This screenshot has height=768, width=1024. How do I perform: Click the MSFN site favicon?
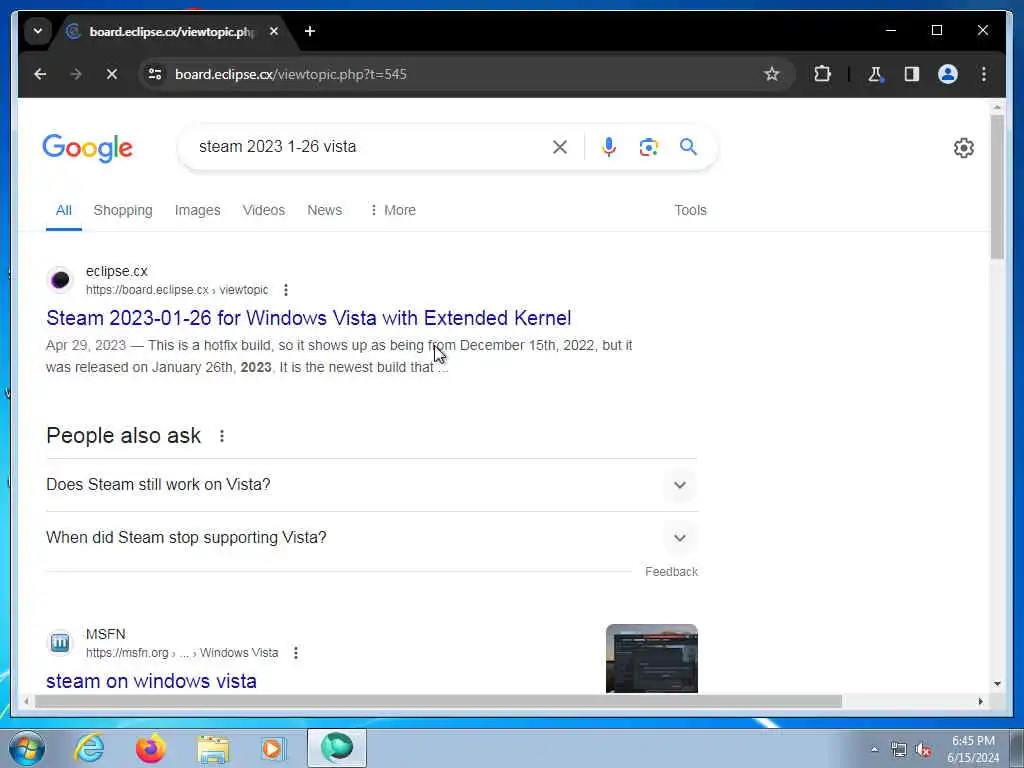click(x=60, y=643)
